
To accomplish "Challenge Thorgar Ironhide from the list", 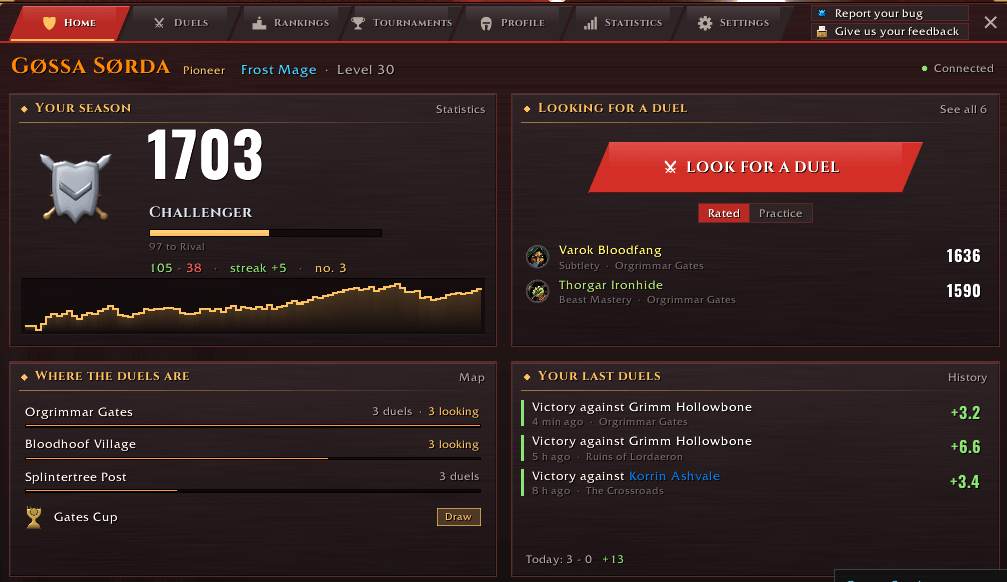I will pyautogui.click(x=754, y=292).
